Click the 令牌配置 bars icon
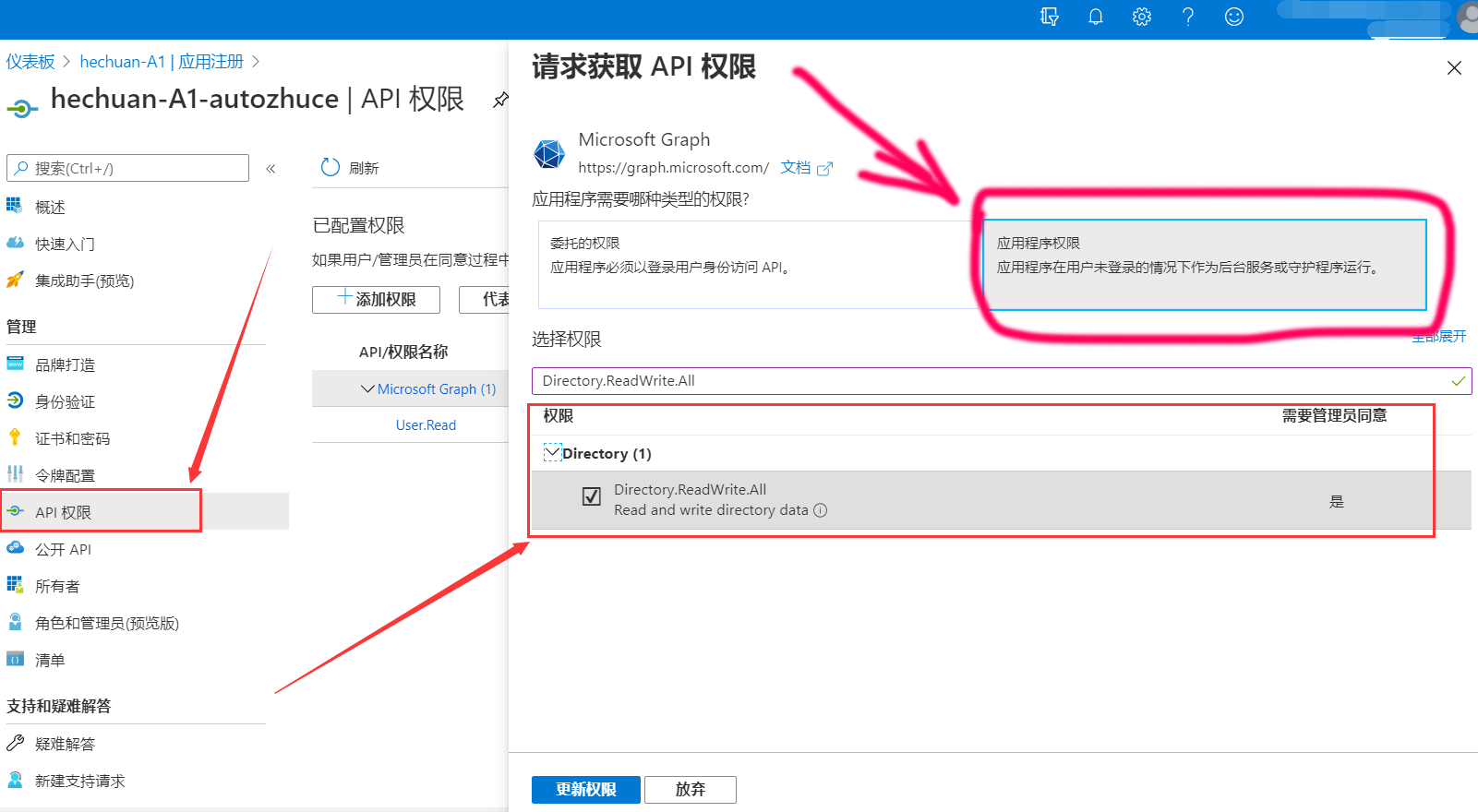 point(15,474)
